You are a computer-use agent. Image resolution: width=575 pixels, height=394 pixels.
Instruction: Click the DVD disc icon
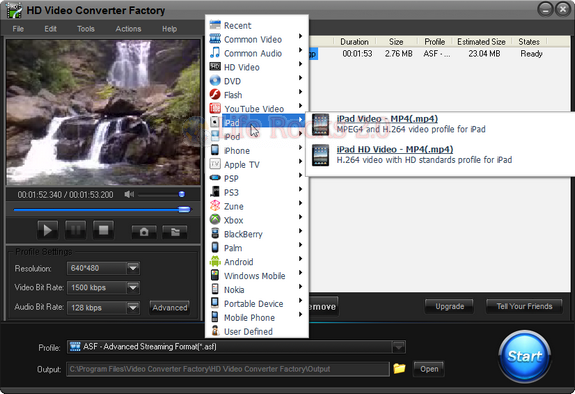[215, 80]
